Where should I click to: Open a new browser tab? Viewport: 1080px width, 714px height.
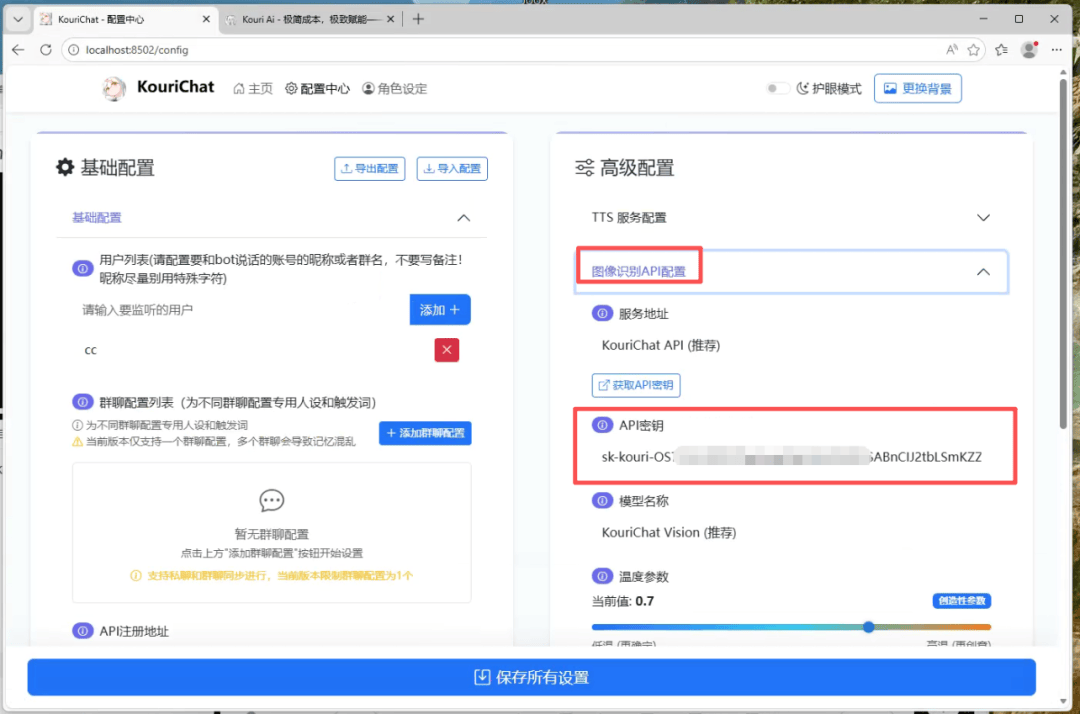[x=418, y=19]
